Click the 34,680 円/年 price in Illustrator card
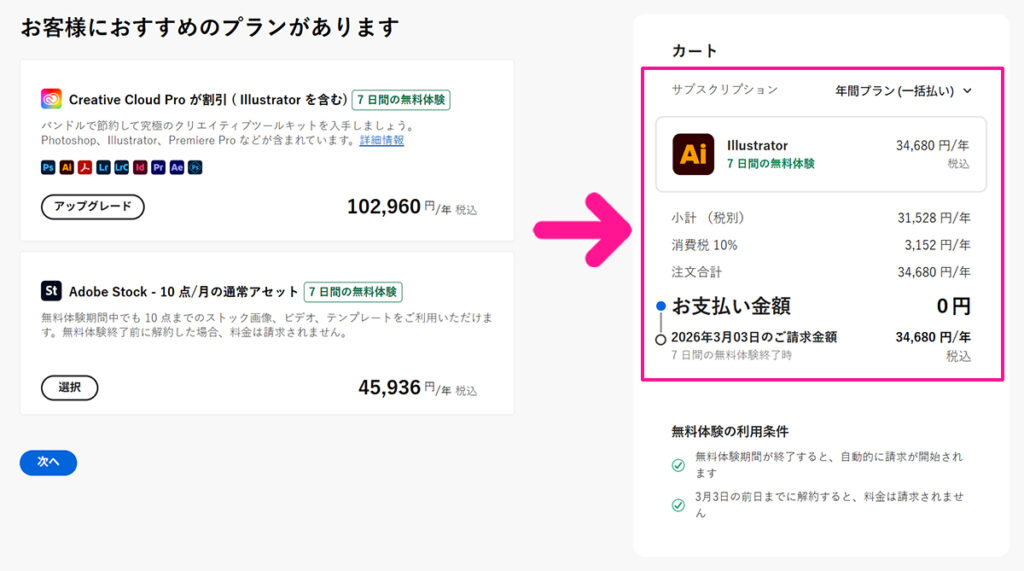 (933, 145)
